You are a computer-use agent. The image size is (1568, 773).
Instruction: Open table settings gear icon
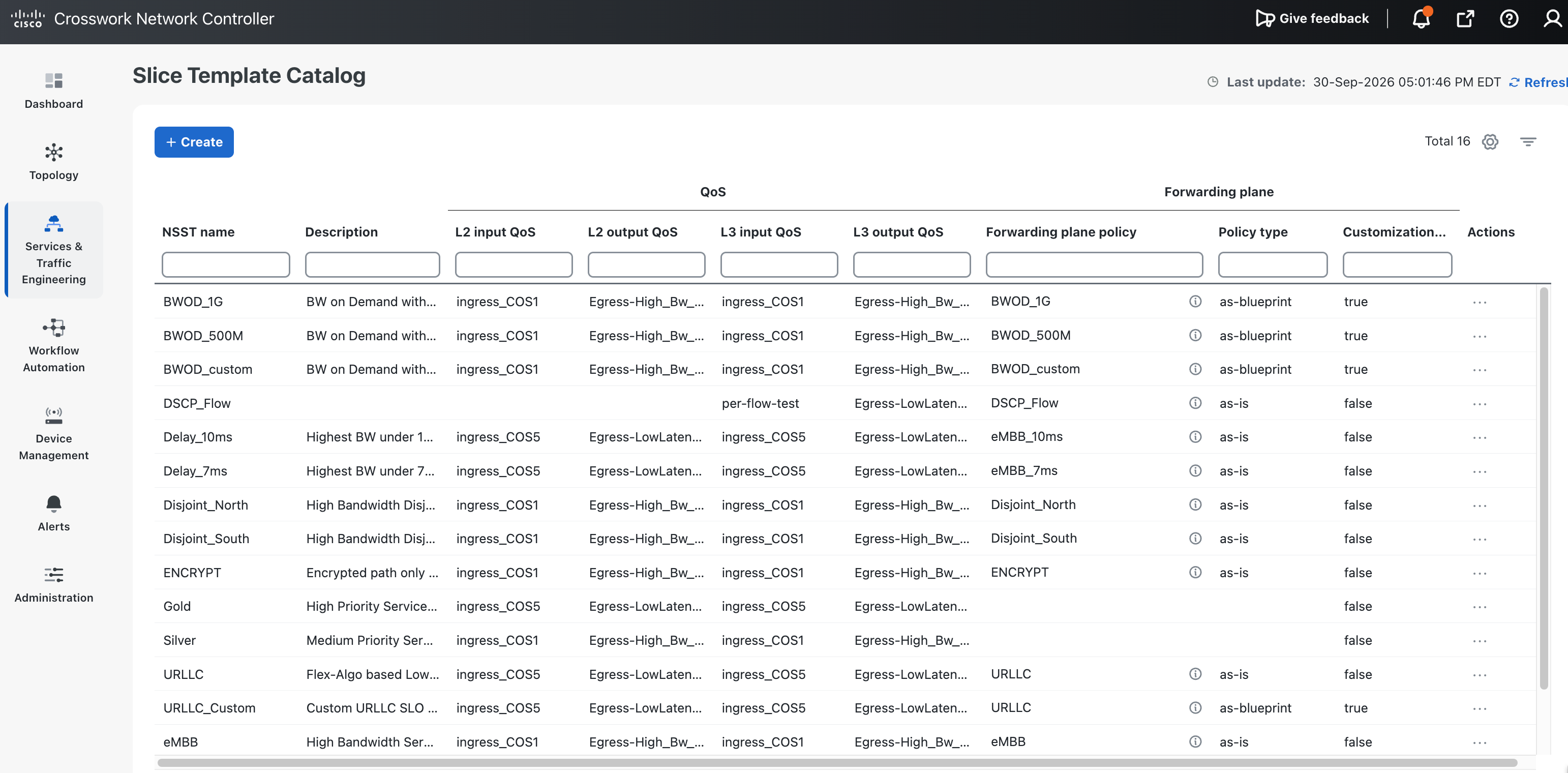click(x=1490, y=142)
